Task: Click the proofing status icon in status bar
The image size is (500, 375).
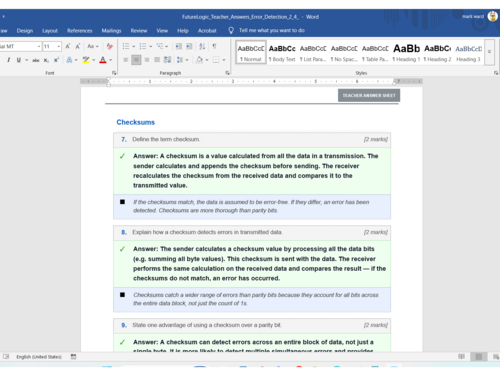Action: coord(6,357)
